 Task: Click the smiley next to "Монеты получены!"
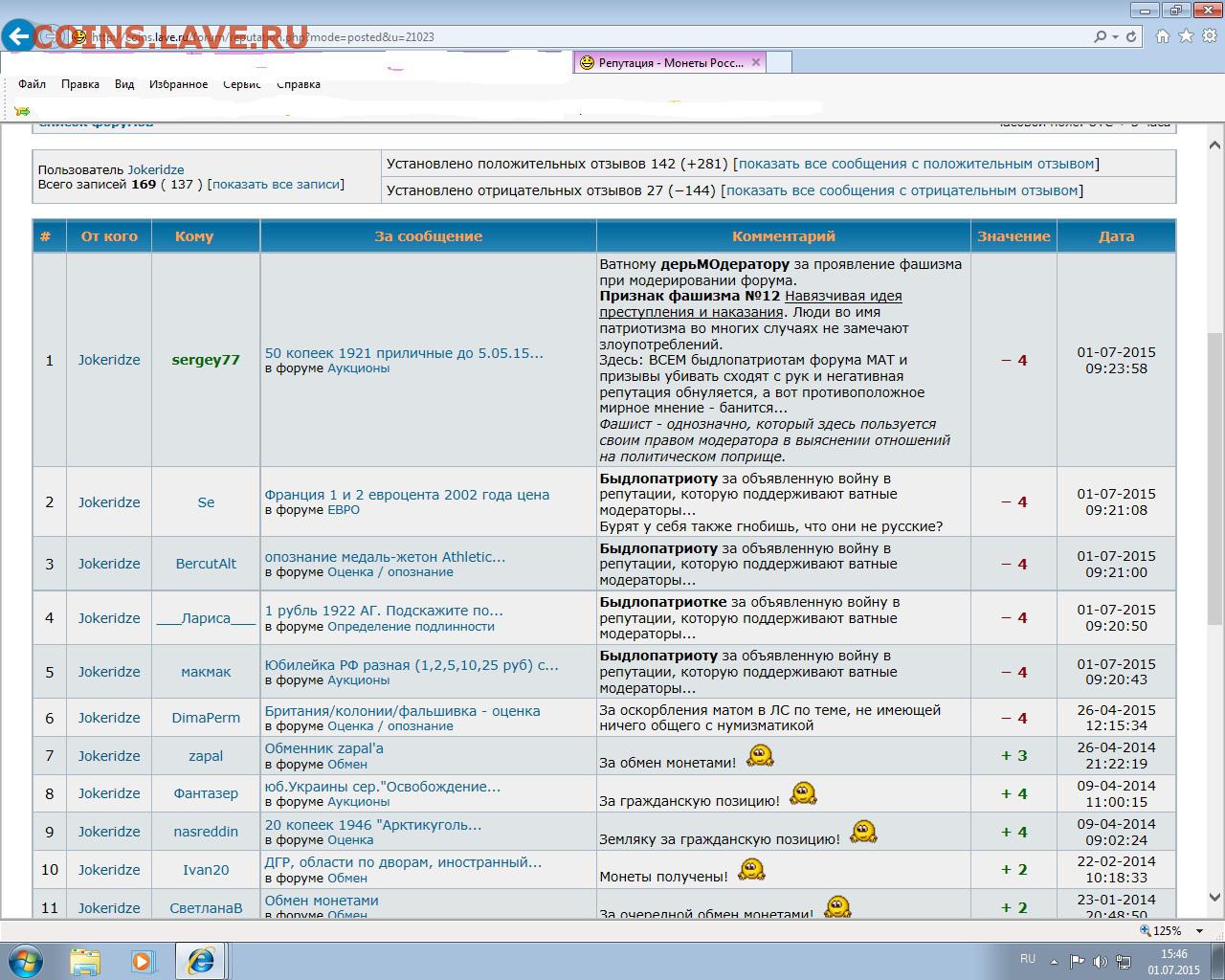click(x=751, y=870)
